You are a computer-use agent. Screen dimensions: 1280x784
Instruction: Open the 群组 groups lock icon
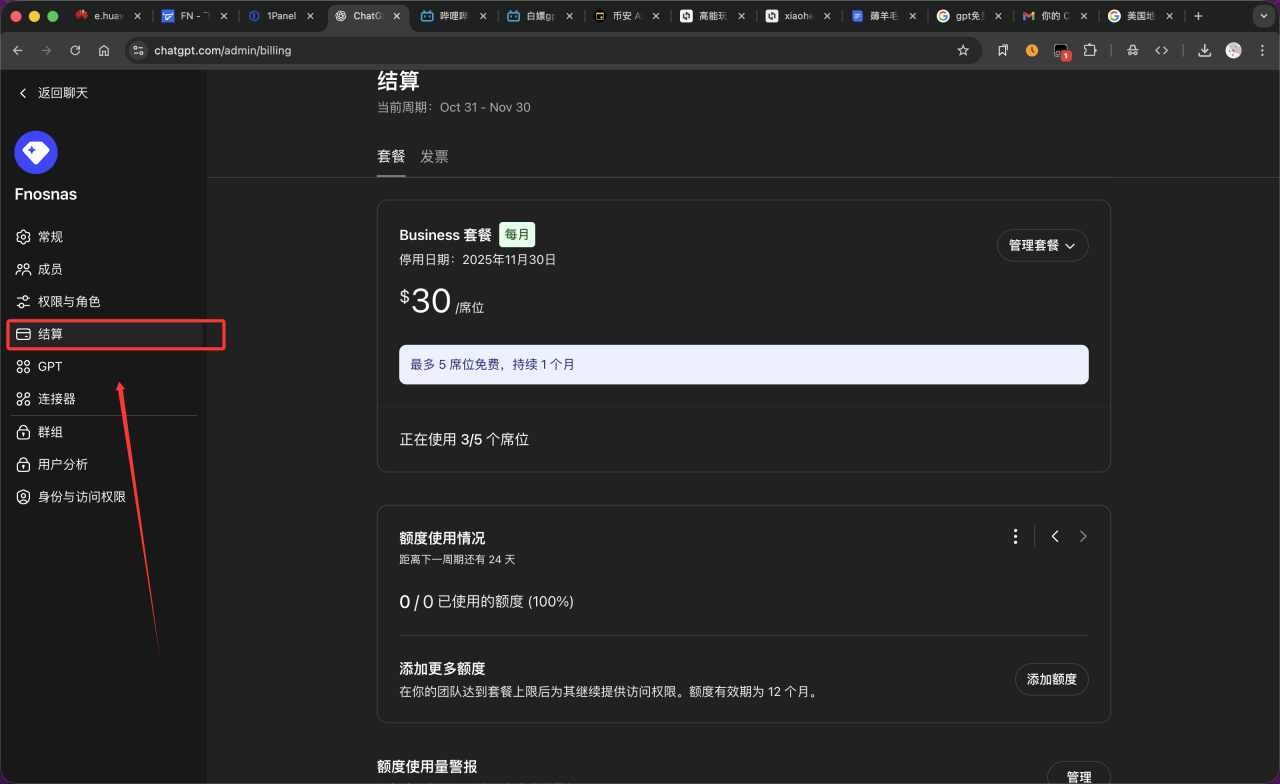[x=23, y=432]
